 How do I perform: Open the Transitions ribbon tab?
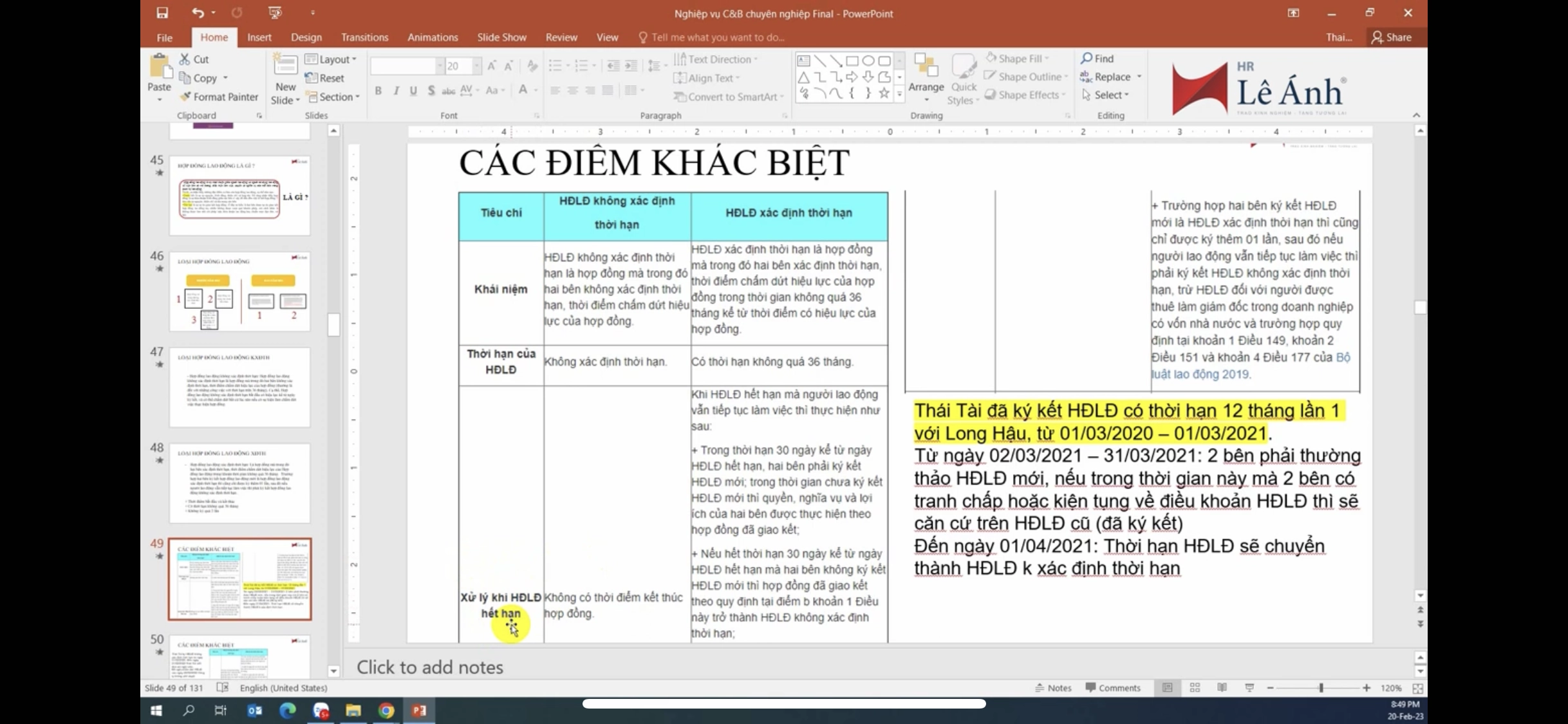coord(364,37)
